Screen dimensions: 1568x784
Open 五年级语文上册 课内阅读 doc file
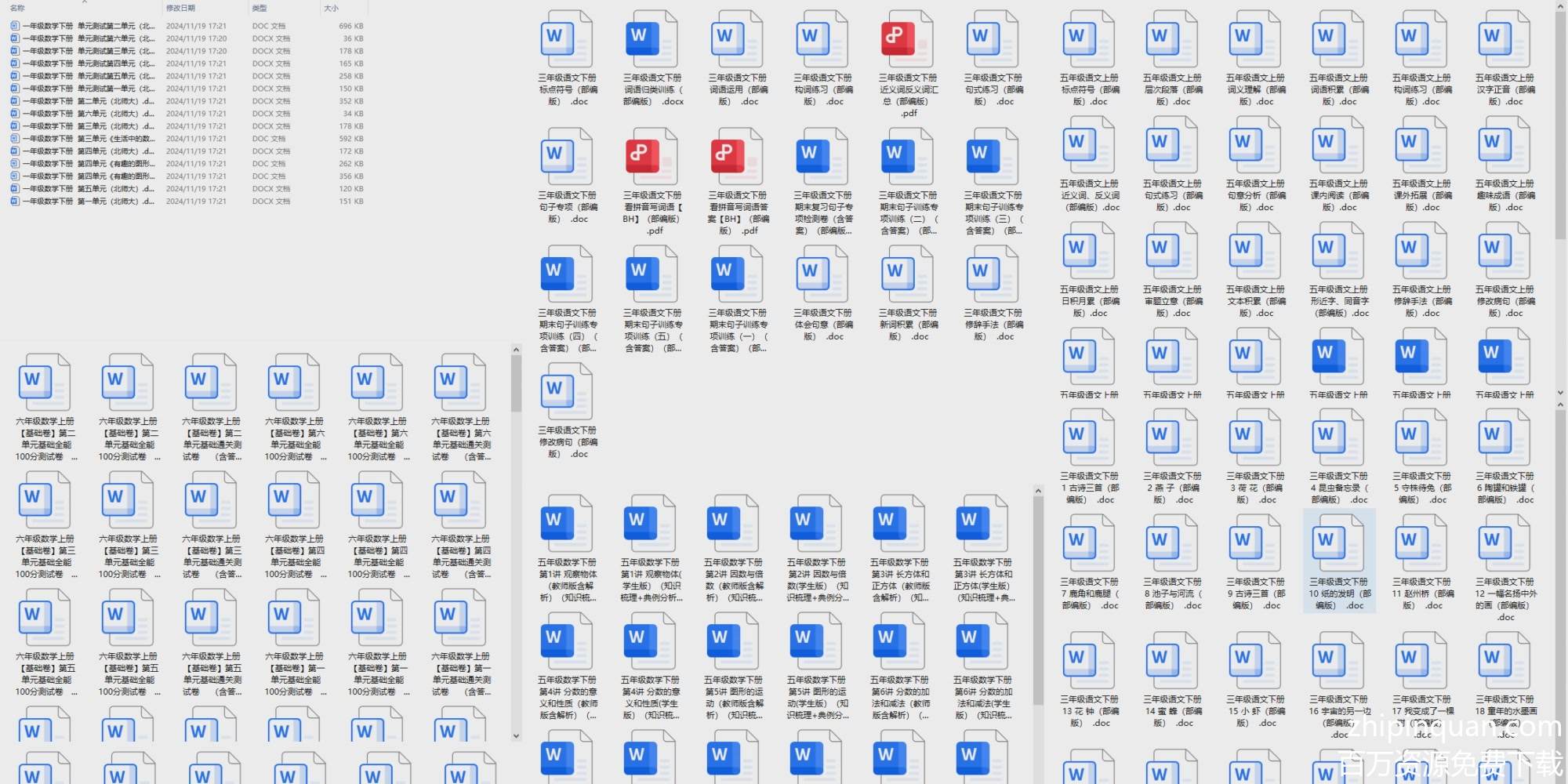(x=1338, y=165)
